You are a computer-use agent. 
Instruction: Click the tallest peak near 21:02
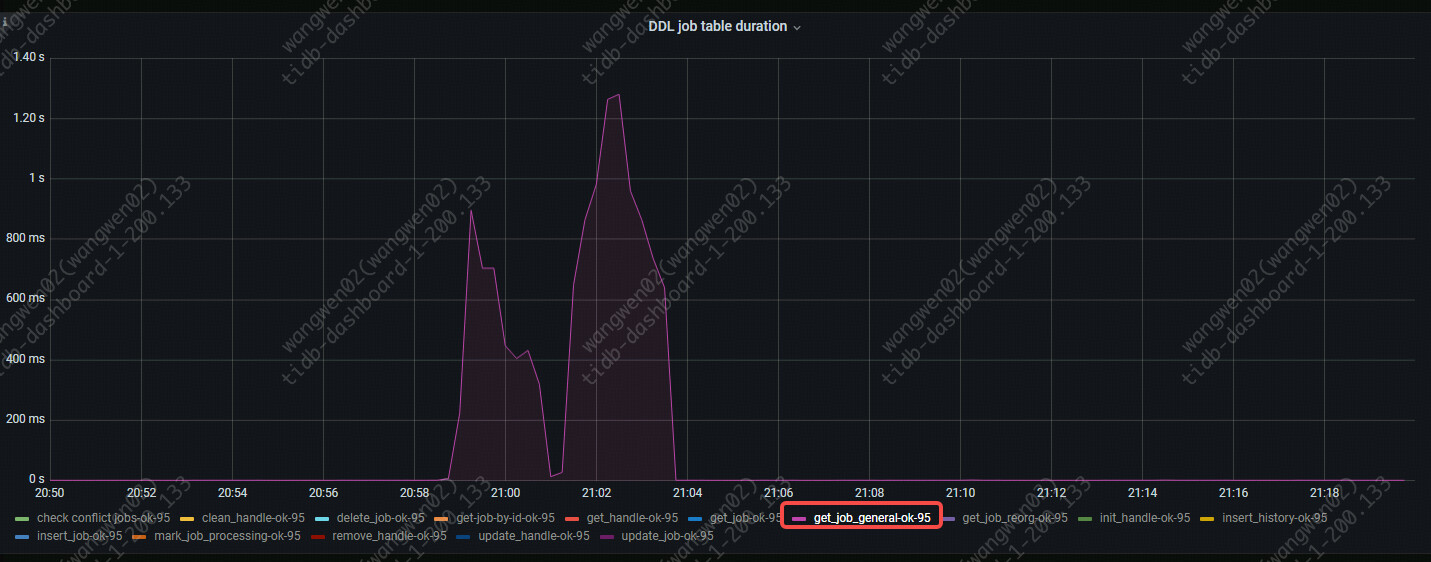[618, 95]
